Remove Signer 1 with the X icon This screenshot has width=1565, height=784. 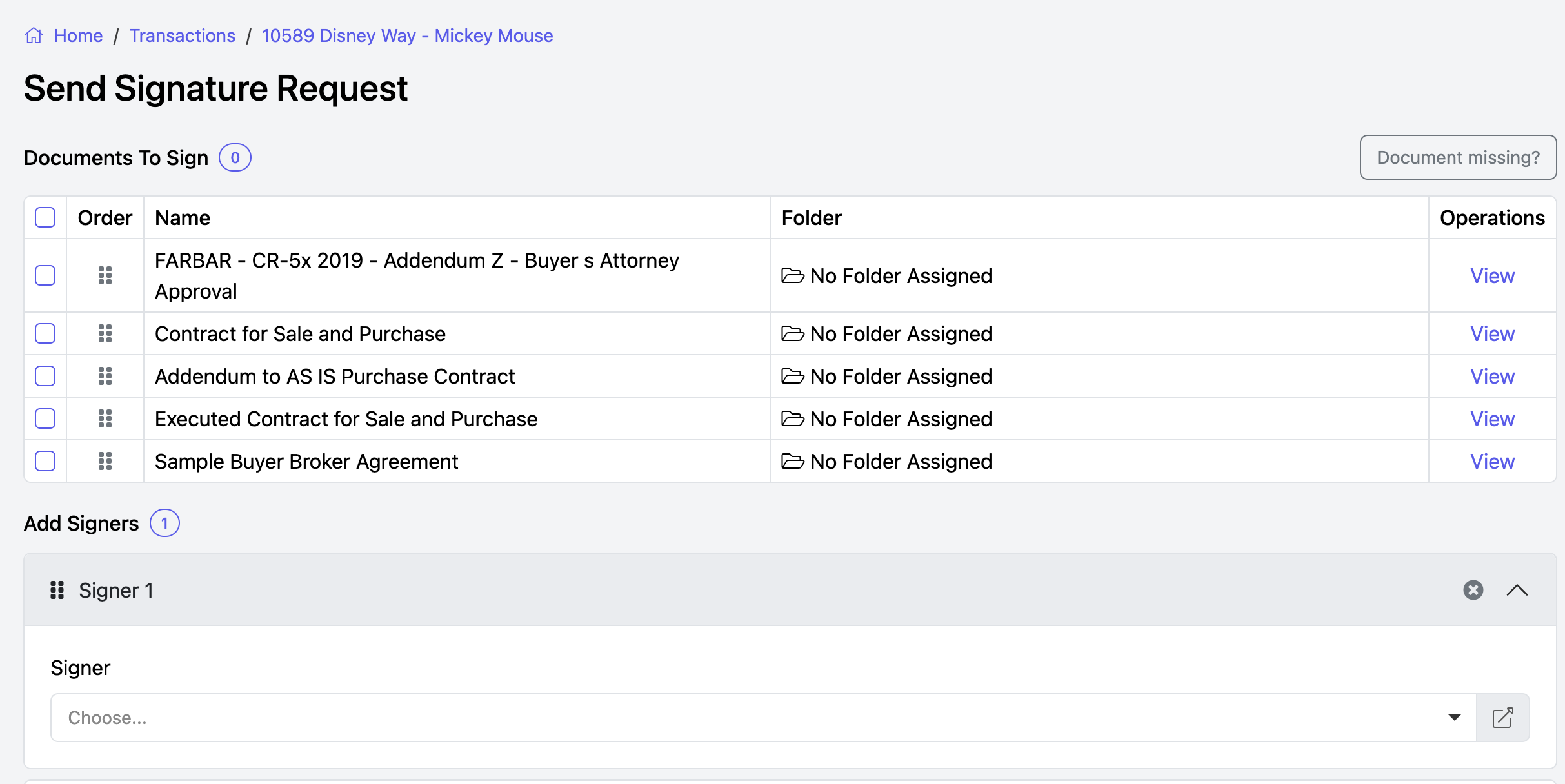[1473, 590]
